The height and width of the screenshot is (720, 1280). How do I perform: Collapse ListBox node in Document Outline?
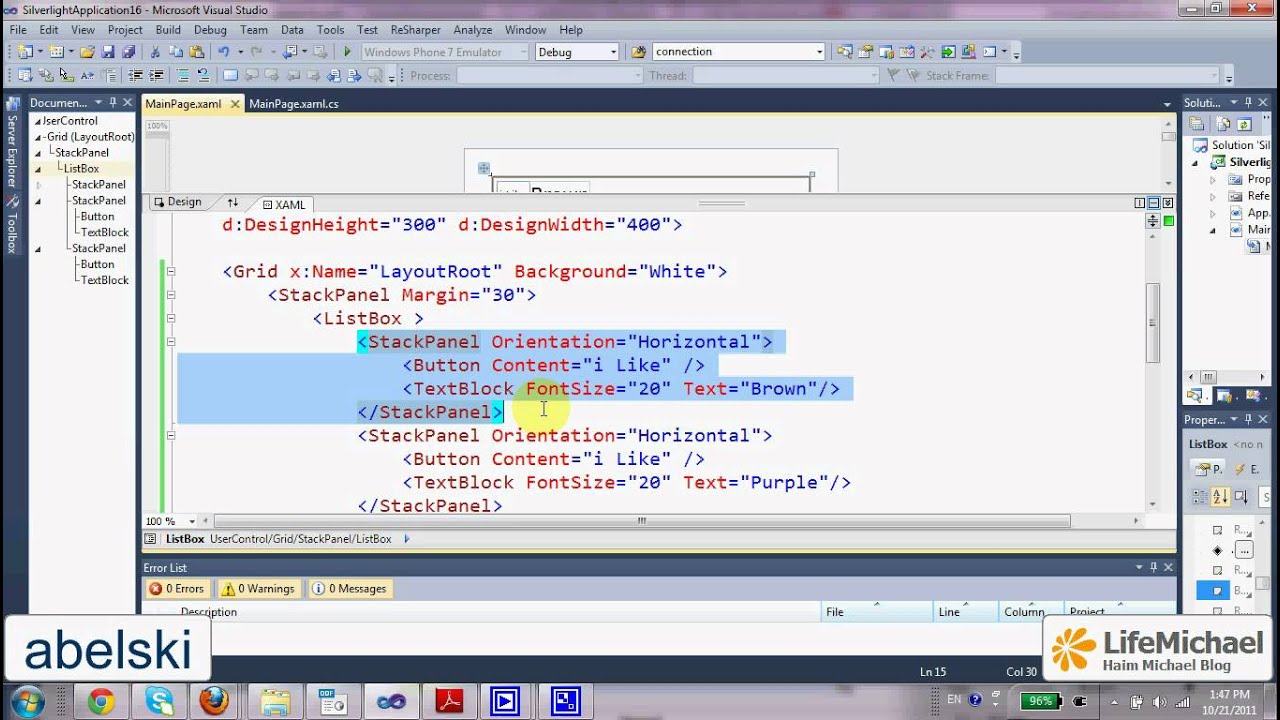tap(38, 169)
